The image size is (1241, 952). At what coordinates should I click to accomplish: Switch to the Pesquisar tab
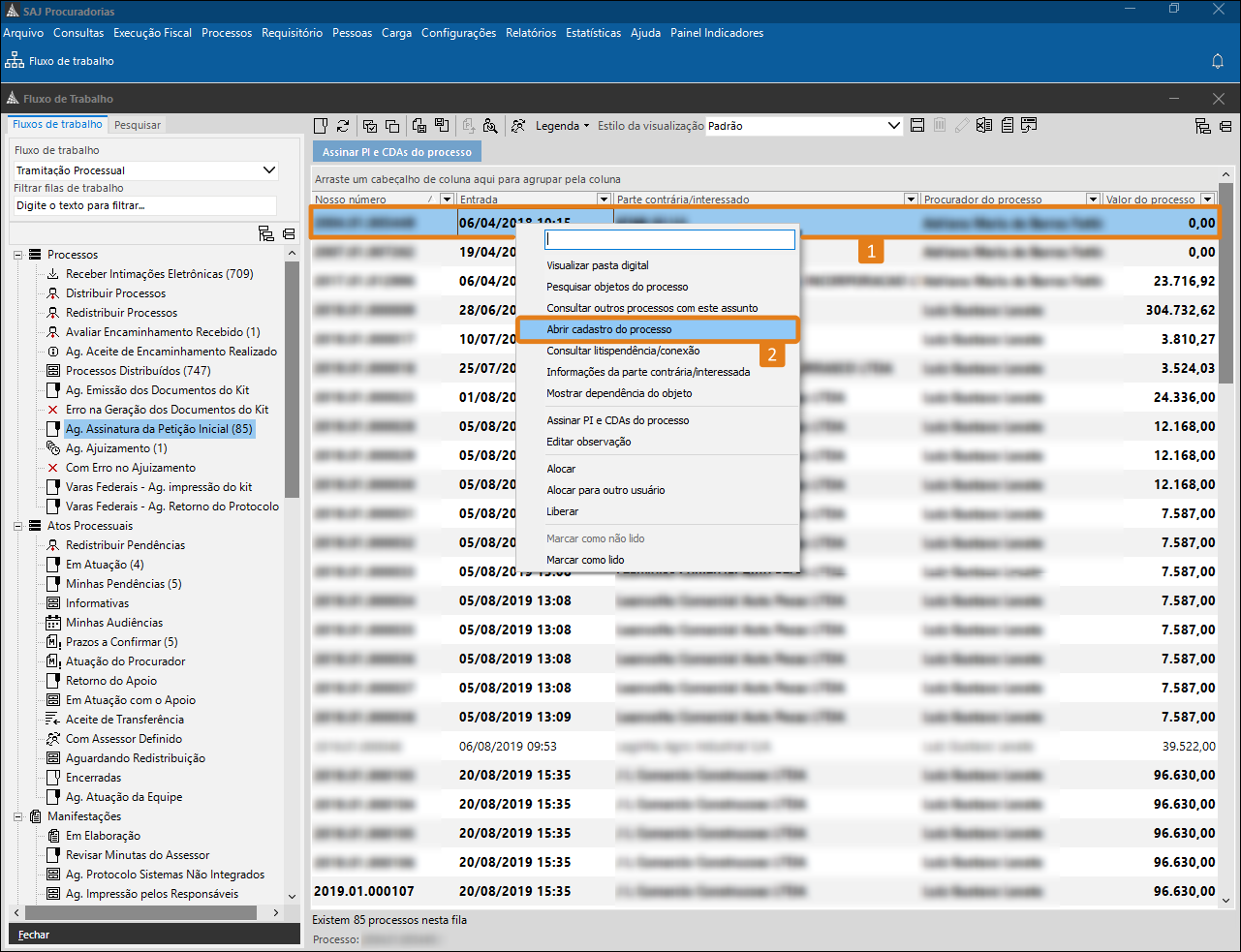pyautogui.click(x=138, y=125)
